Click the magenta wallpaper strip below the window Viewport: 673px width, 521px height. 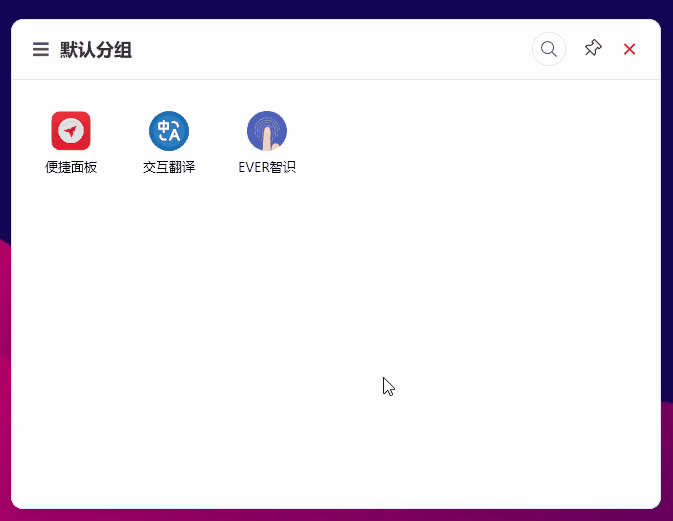[336, 515]
